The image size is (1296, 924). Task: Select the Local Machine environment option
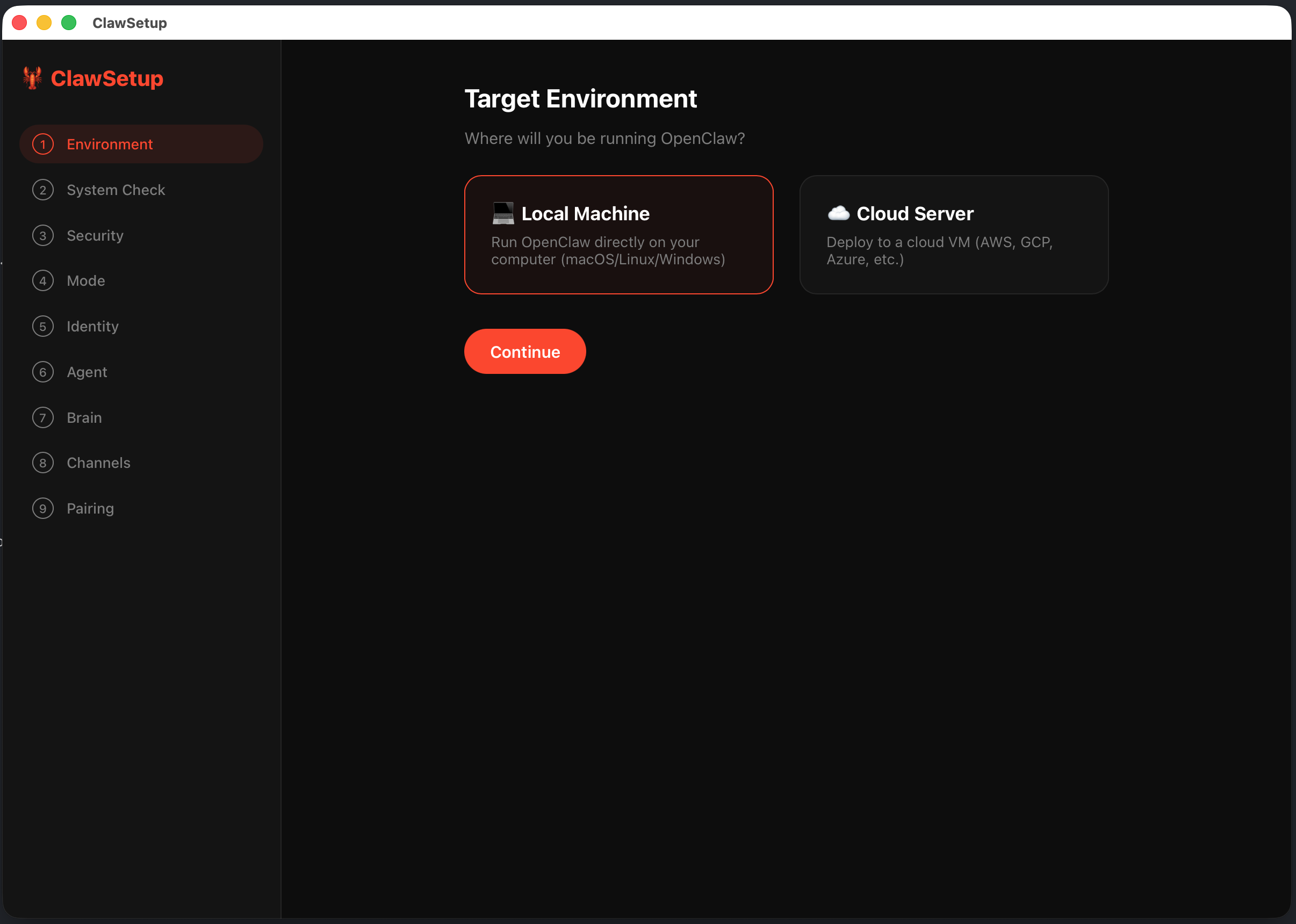coord(618,234)
